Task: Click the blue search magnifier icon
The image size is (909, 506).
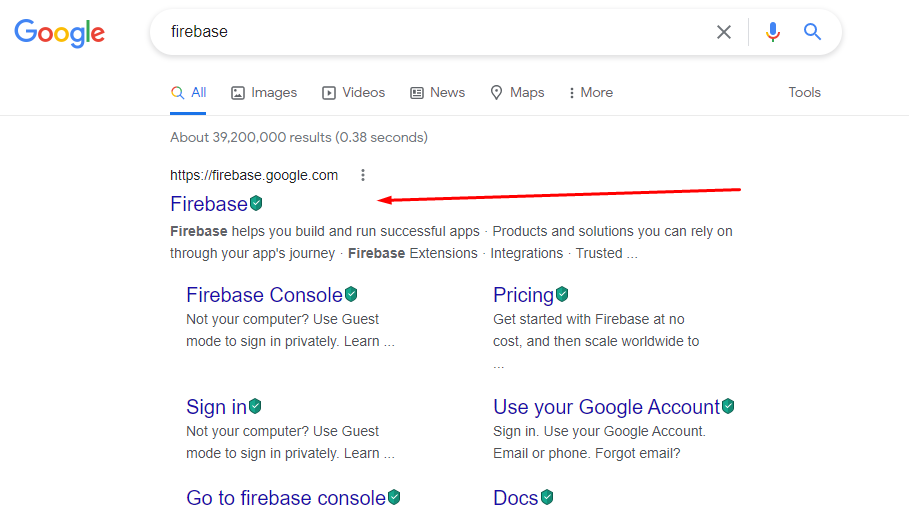Action: click(812, 32)
